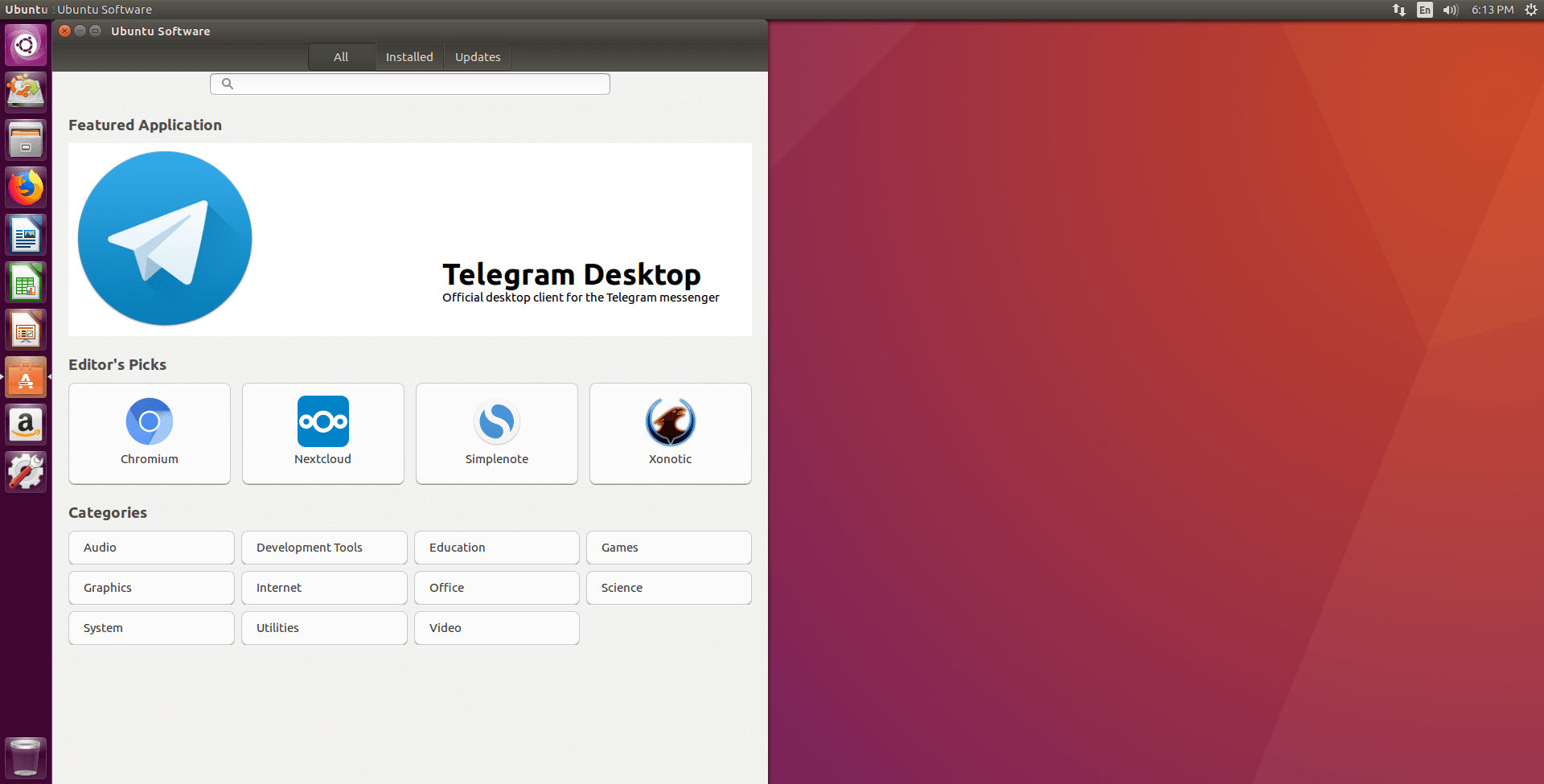Viewport: 1544px width, 784px height.
Task: Browse the Games category
Action: click(669, 548)
